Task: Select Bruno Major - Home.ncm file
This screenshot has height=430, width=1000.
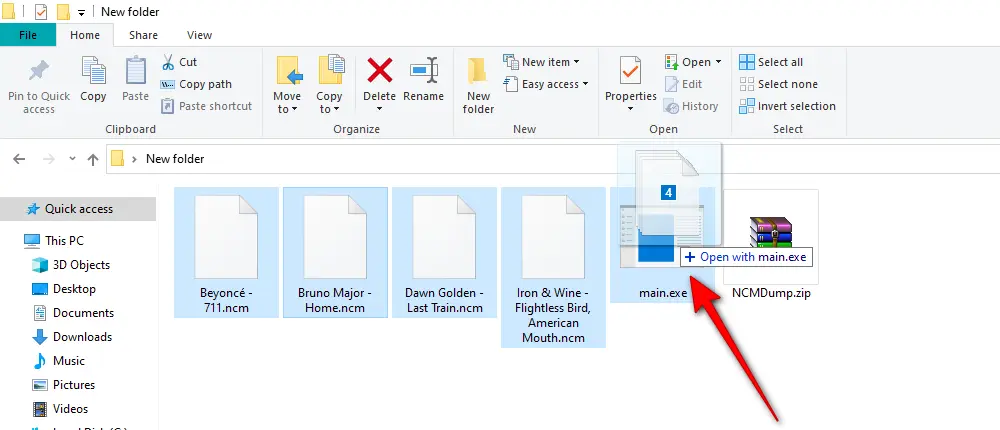Action: pos(335,252)
